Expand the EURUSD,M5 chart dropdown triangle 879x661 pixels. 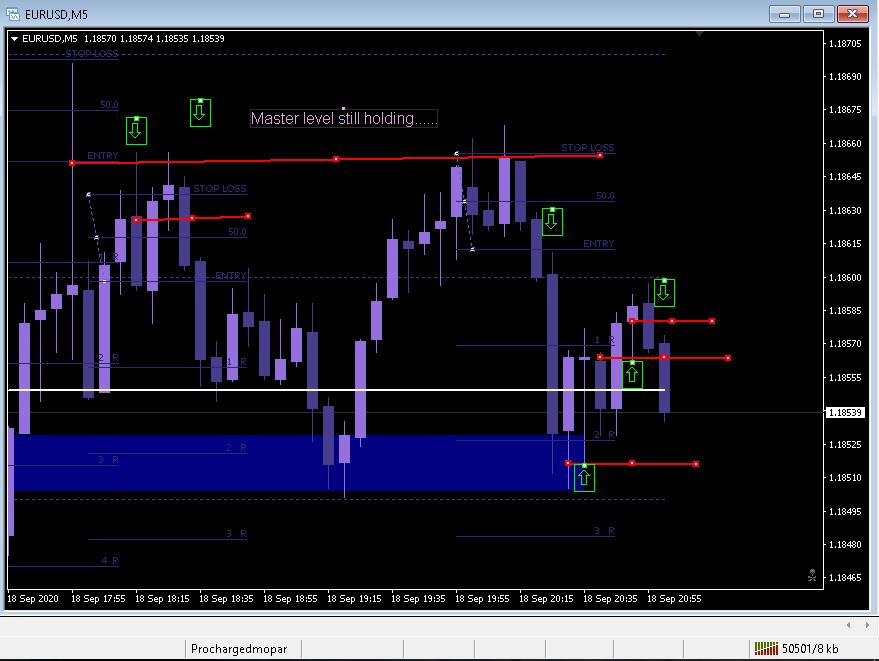click(15, 39)
